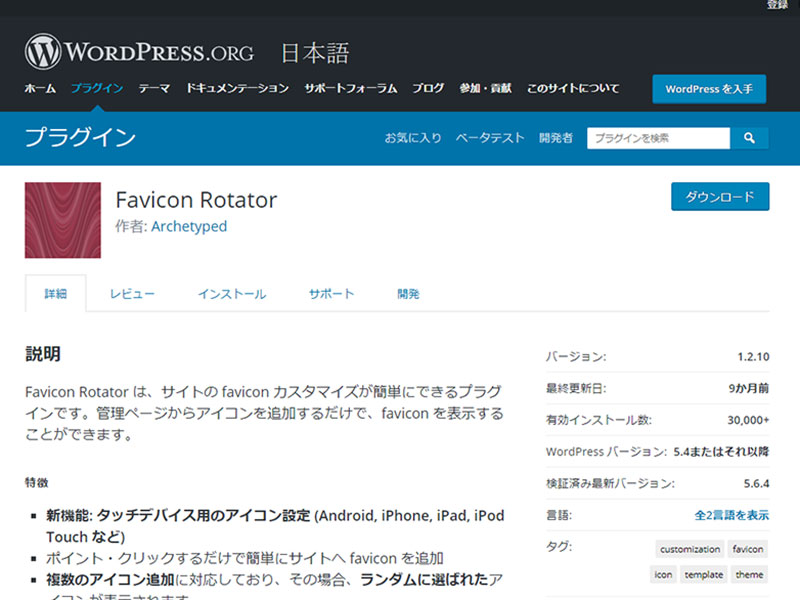Switch to the レビュー tab

(132, 294)
